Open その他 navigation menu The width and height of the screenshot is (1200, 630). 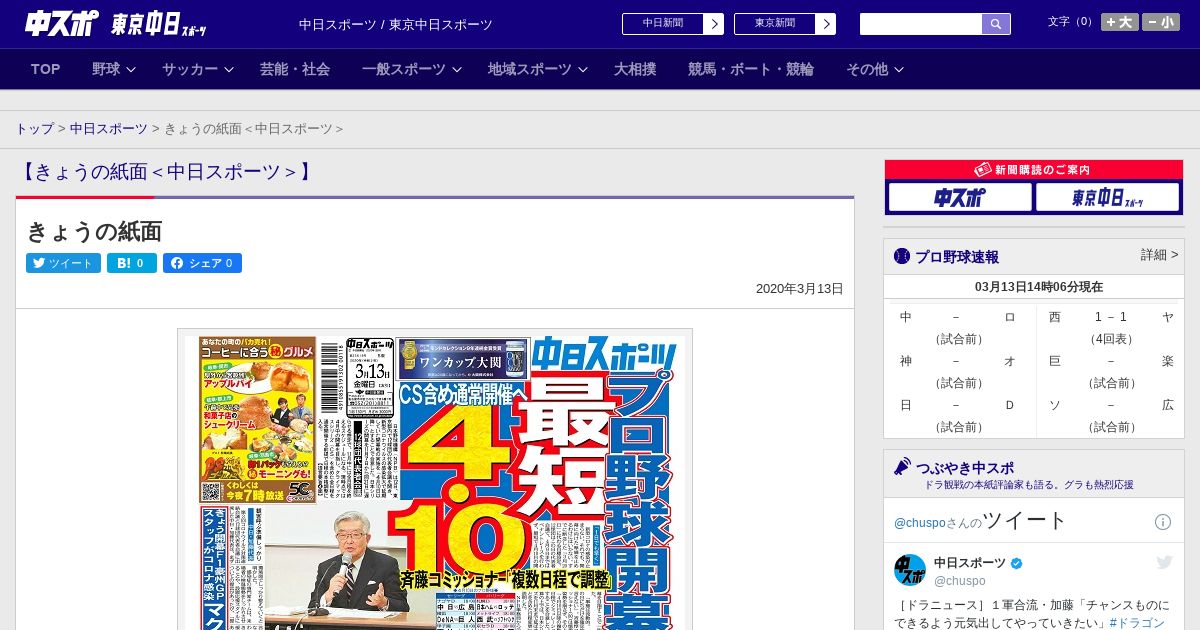click(867, 69)
